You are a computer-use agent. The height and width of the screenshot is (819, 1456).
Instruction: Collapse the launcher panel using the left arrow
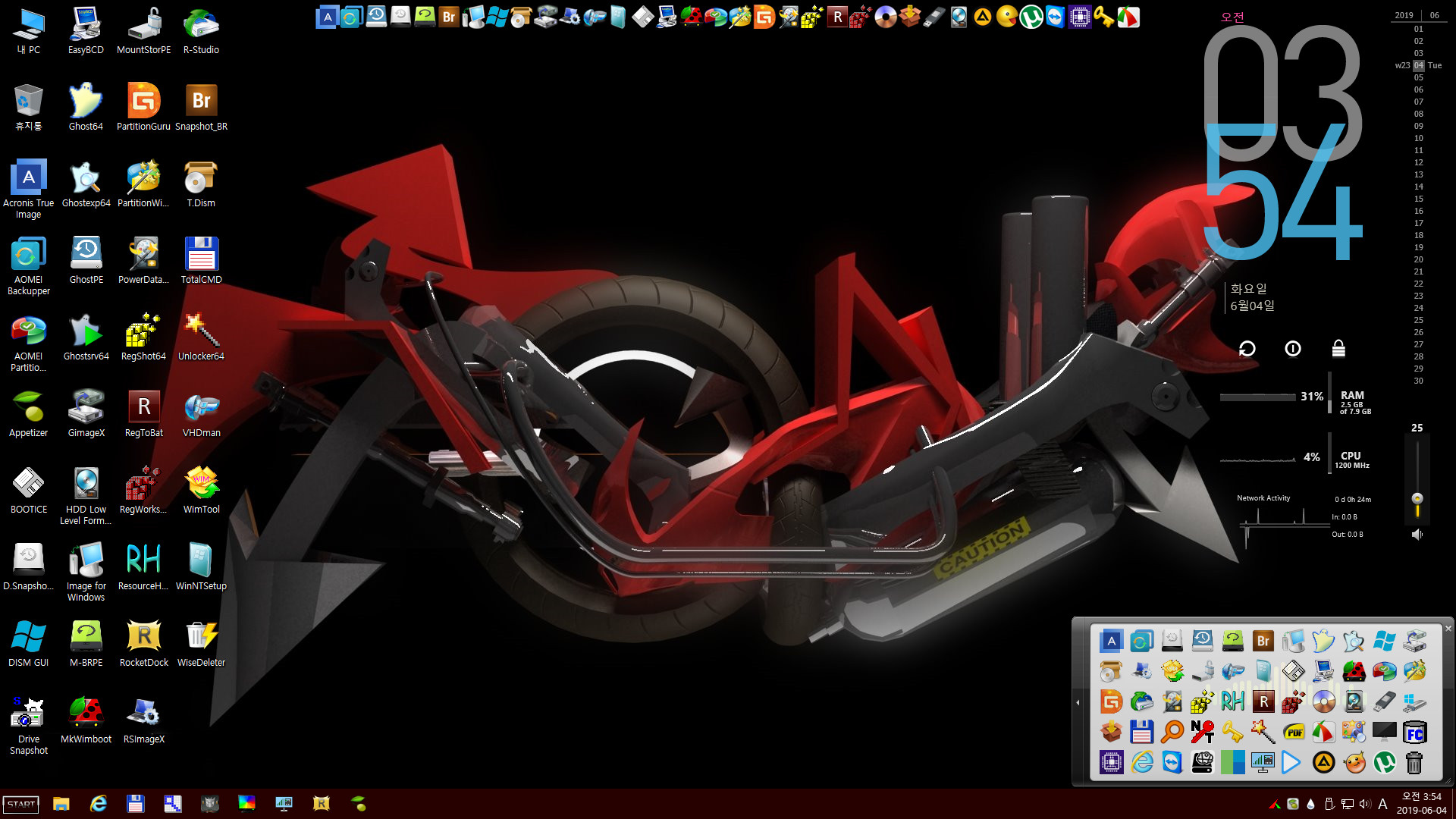[1078, 702]
